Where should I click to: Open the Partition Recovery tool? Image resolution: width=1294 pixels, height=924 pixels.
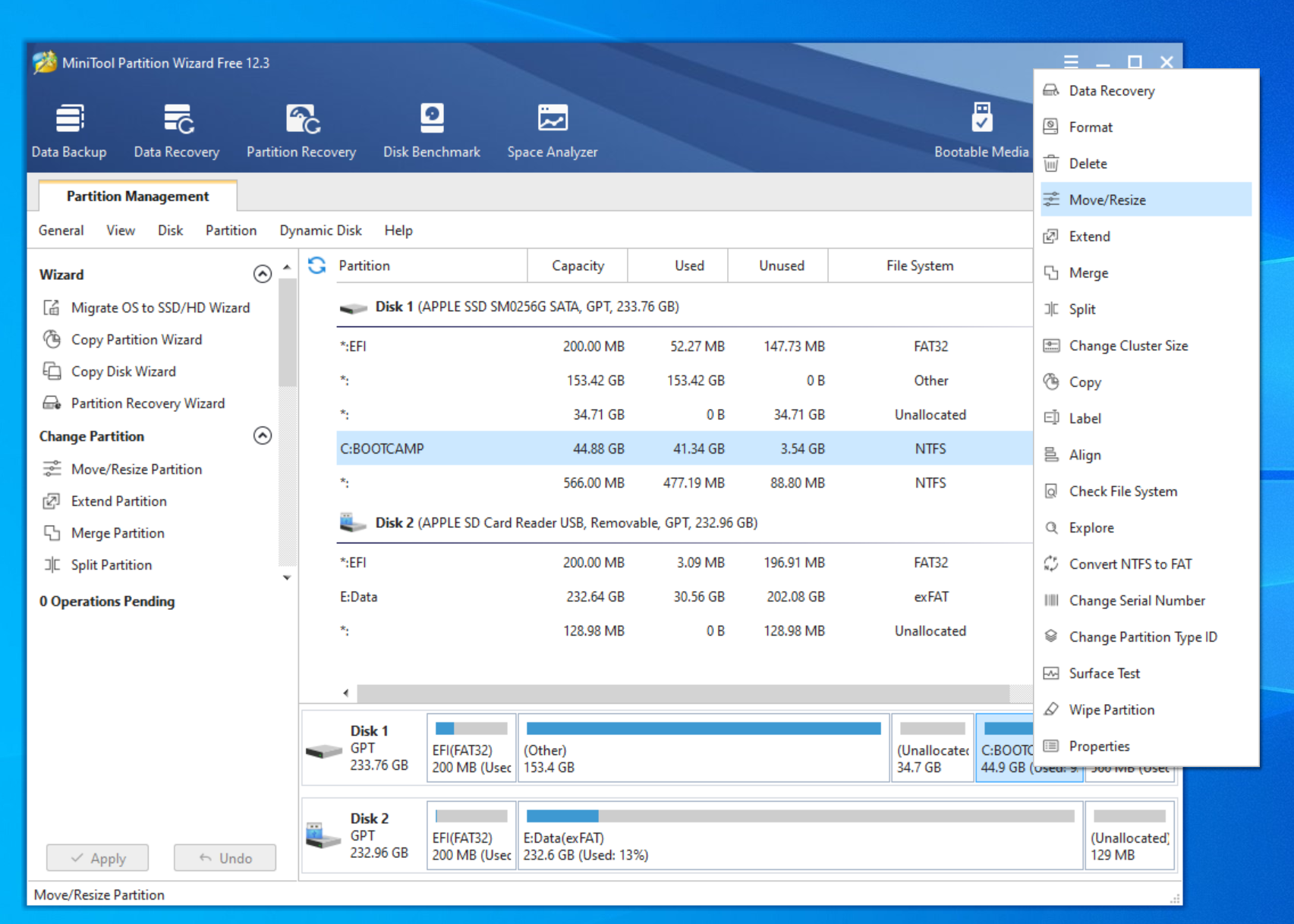(301, 130)
